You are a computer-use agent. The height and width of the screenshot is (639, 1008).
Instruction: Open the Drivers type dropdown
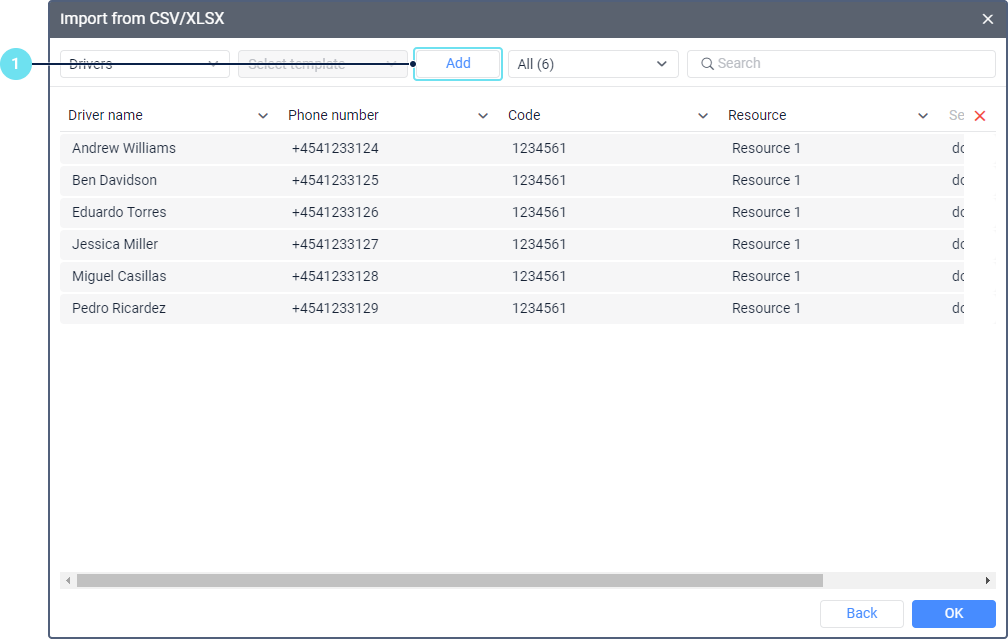pos(145,64)
